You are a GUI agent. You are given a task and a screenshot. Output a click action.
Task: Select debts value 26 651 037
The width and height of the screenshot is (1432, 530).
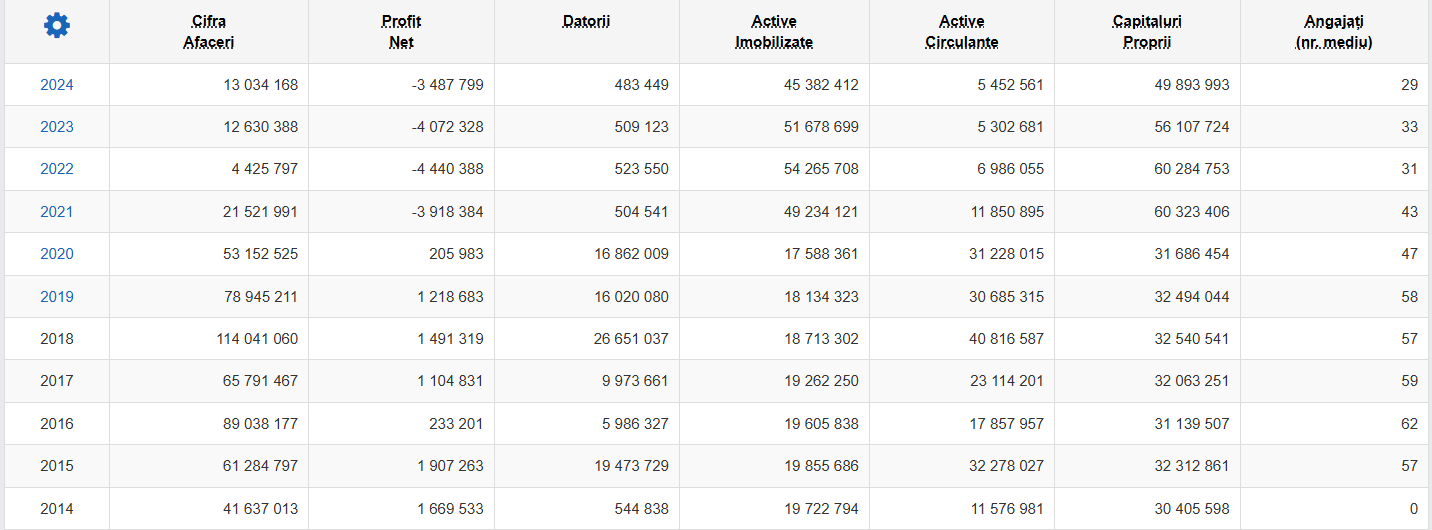click(631, 339)
